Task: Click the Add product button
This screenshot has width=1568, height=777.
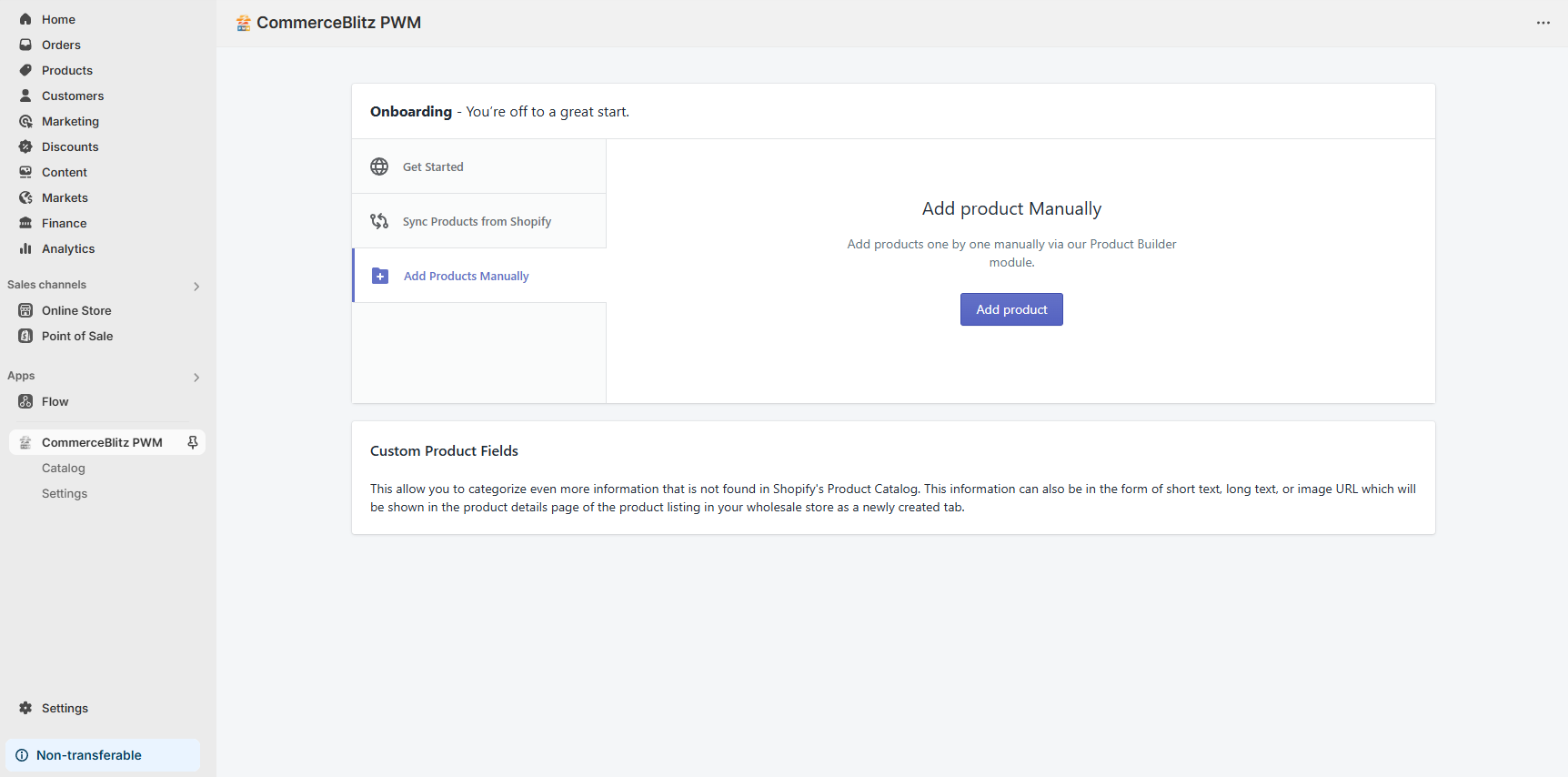Action: (x=1011, y=309)
